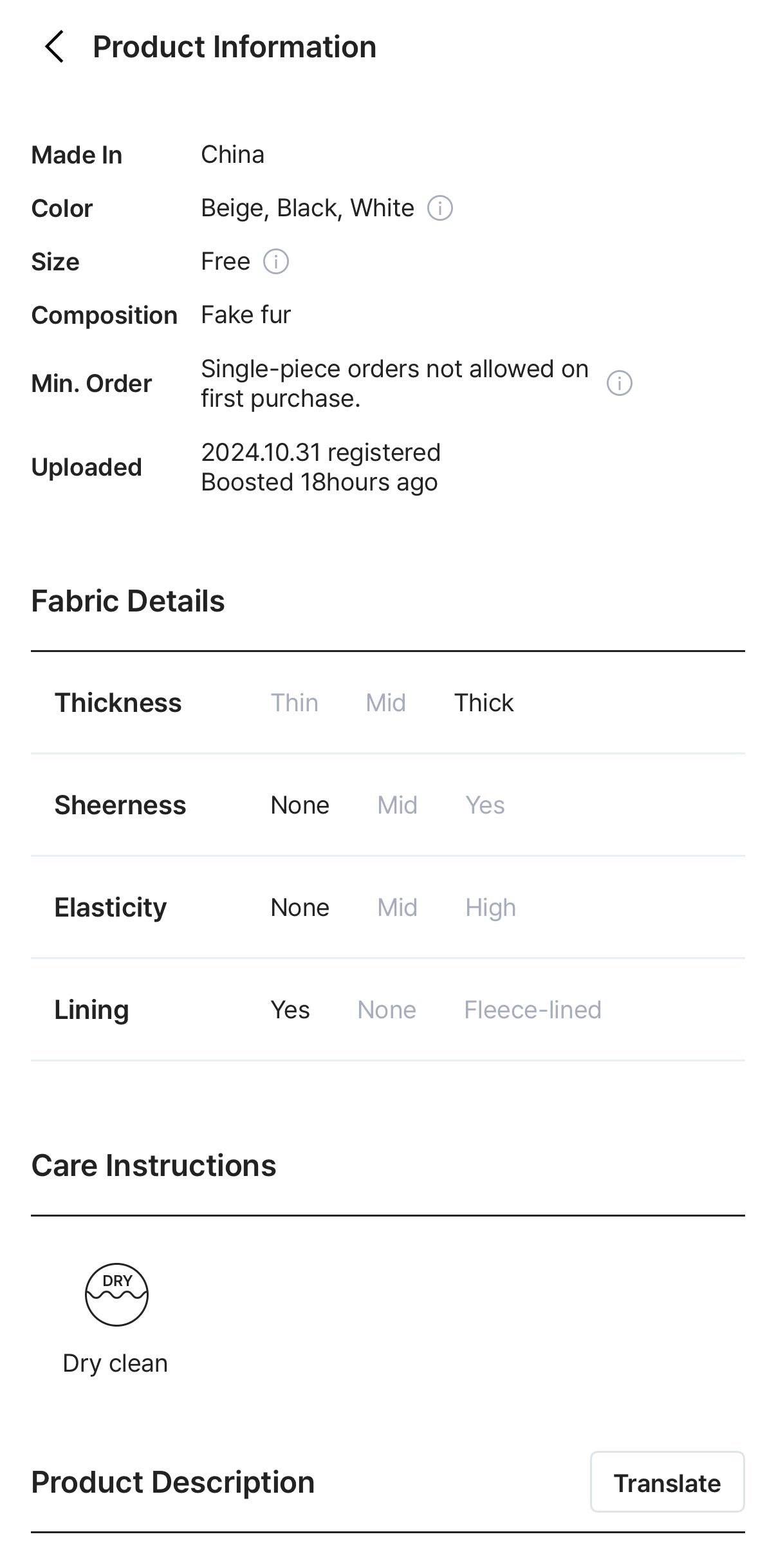776x1568 pixels.
Task: Tap the back arrow icon
Action: click(x=54, y=47)
